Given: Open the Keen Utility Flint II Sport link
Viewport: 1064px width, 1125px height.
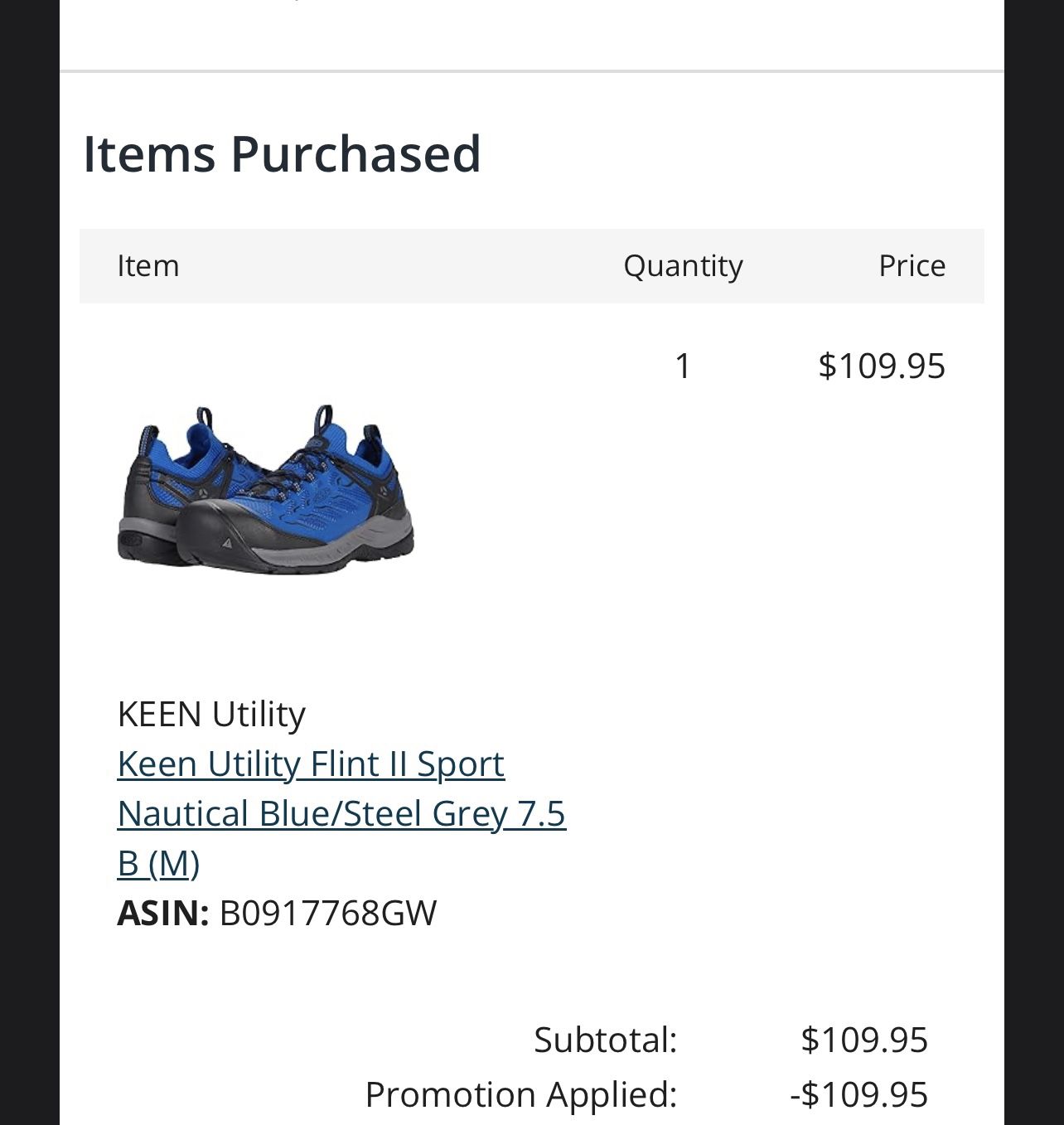Looking at the screenshot, I should [x=311, y=764].
